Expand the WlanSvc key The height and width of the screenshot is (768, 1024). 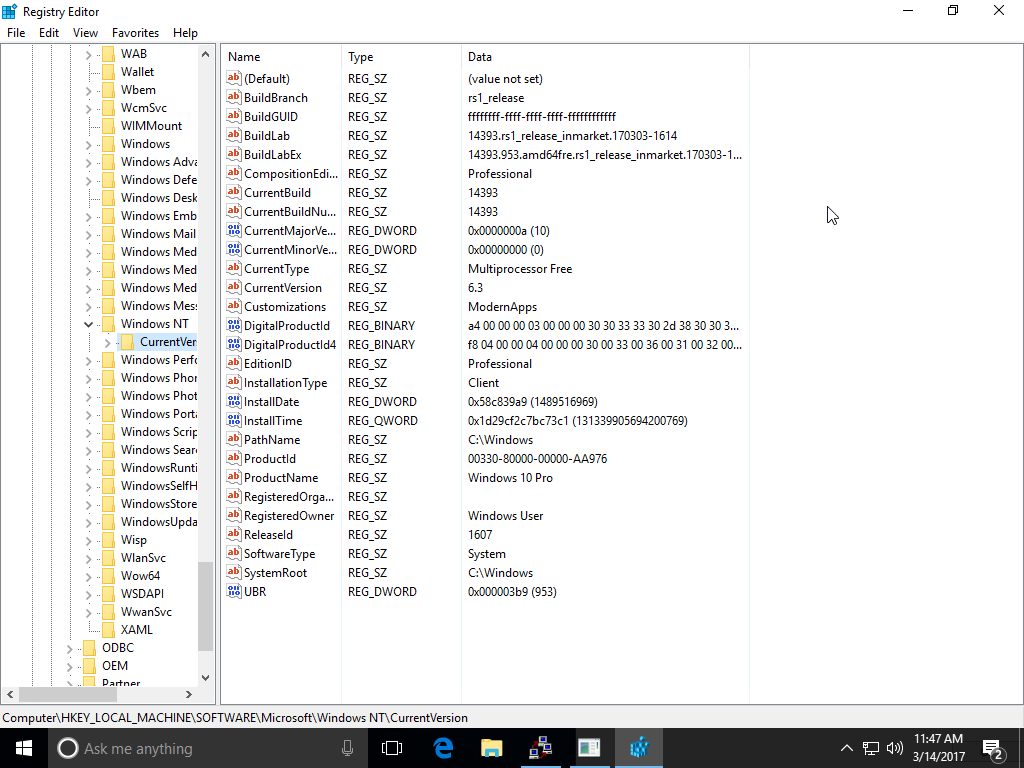tap(89, 558)
